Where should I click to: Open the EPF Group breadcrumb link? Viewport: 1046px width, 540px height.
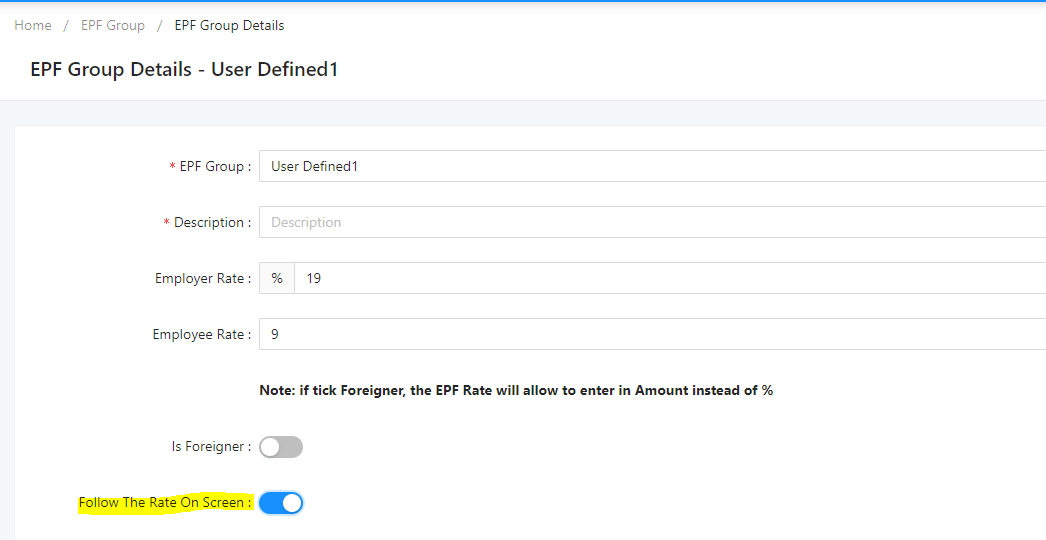pos(113,25)
